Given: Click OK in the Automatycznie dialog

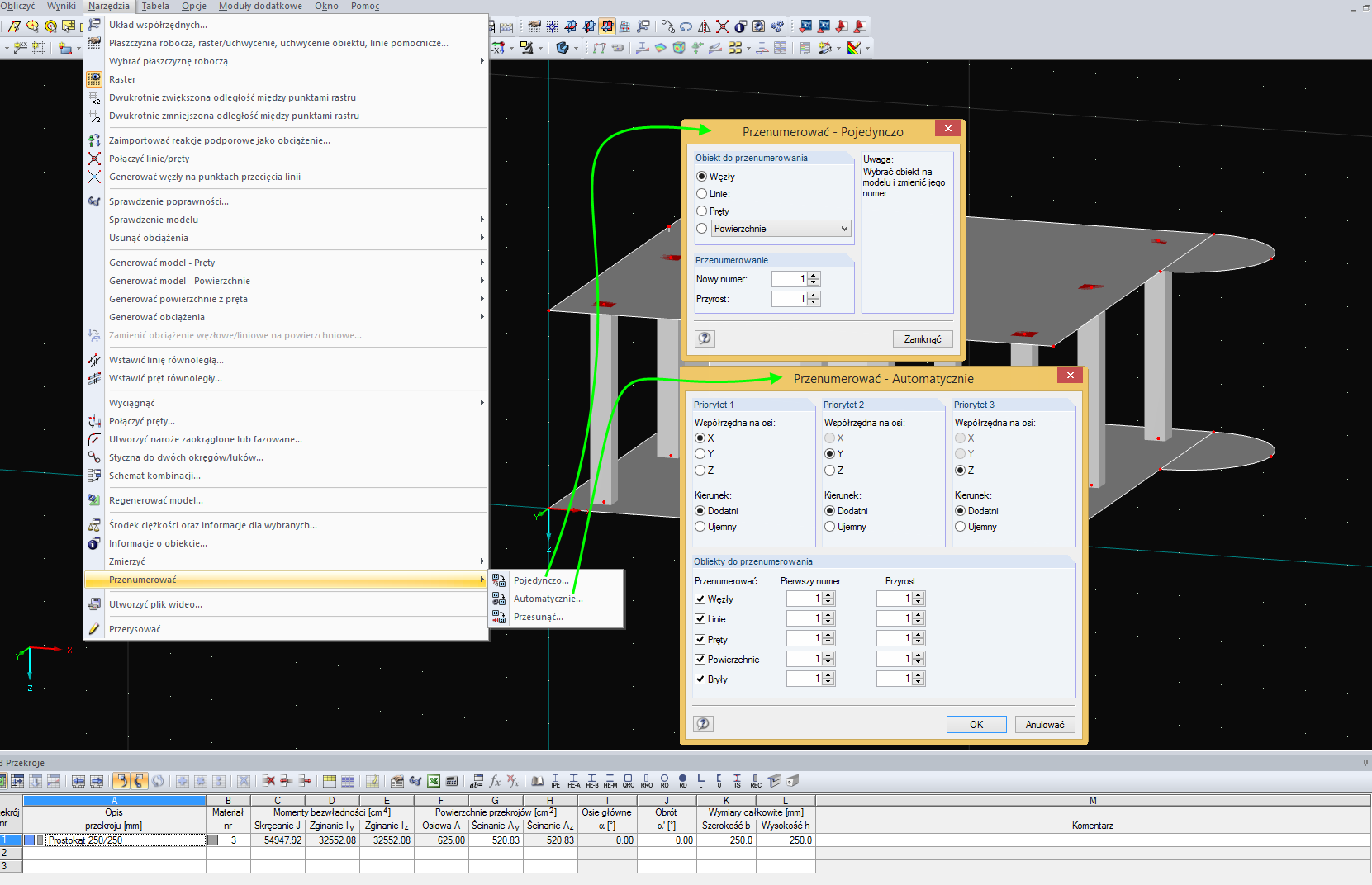Looking at the screenshot, I should [976, 725].
